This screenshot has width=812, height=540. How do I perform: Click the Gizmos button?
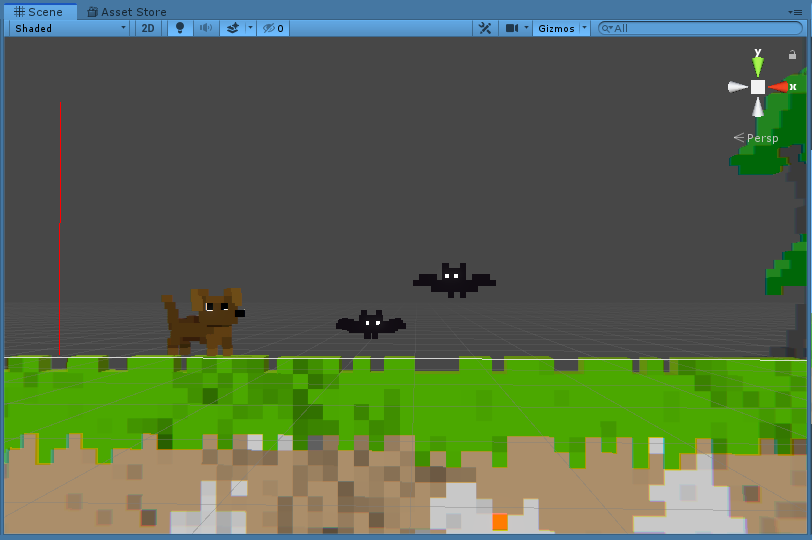coord(556,28)
